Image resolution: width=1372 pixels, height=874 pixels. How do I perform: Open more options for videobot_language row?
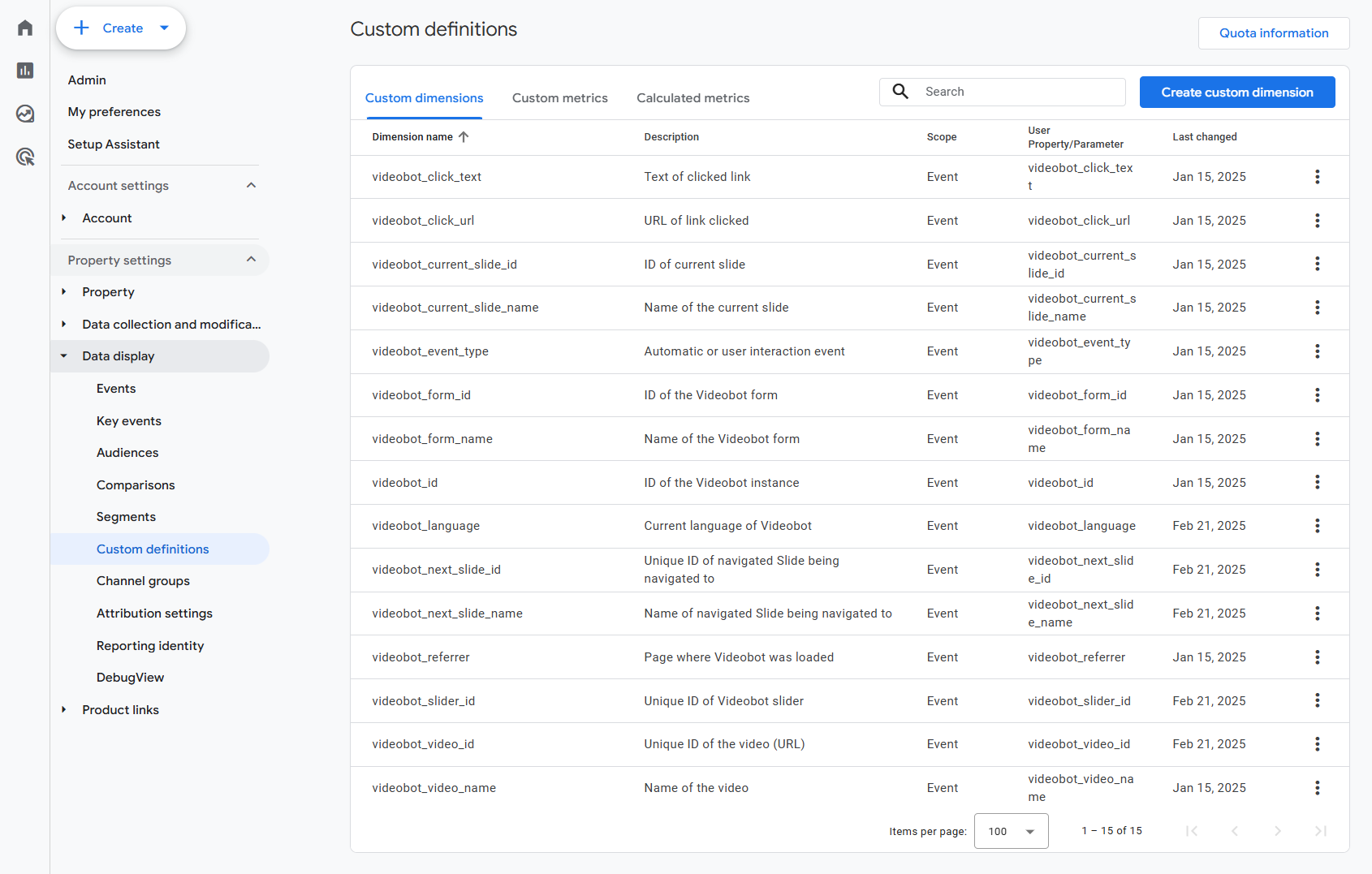[1317, 526]
